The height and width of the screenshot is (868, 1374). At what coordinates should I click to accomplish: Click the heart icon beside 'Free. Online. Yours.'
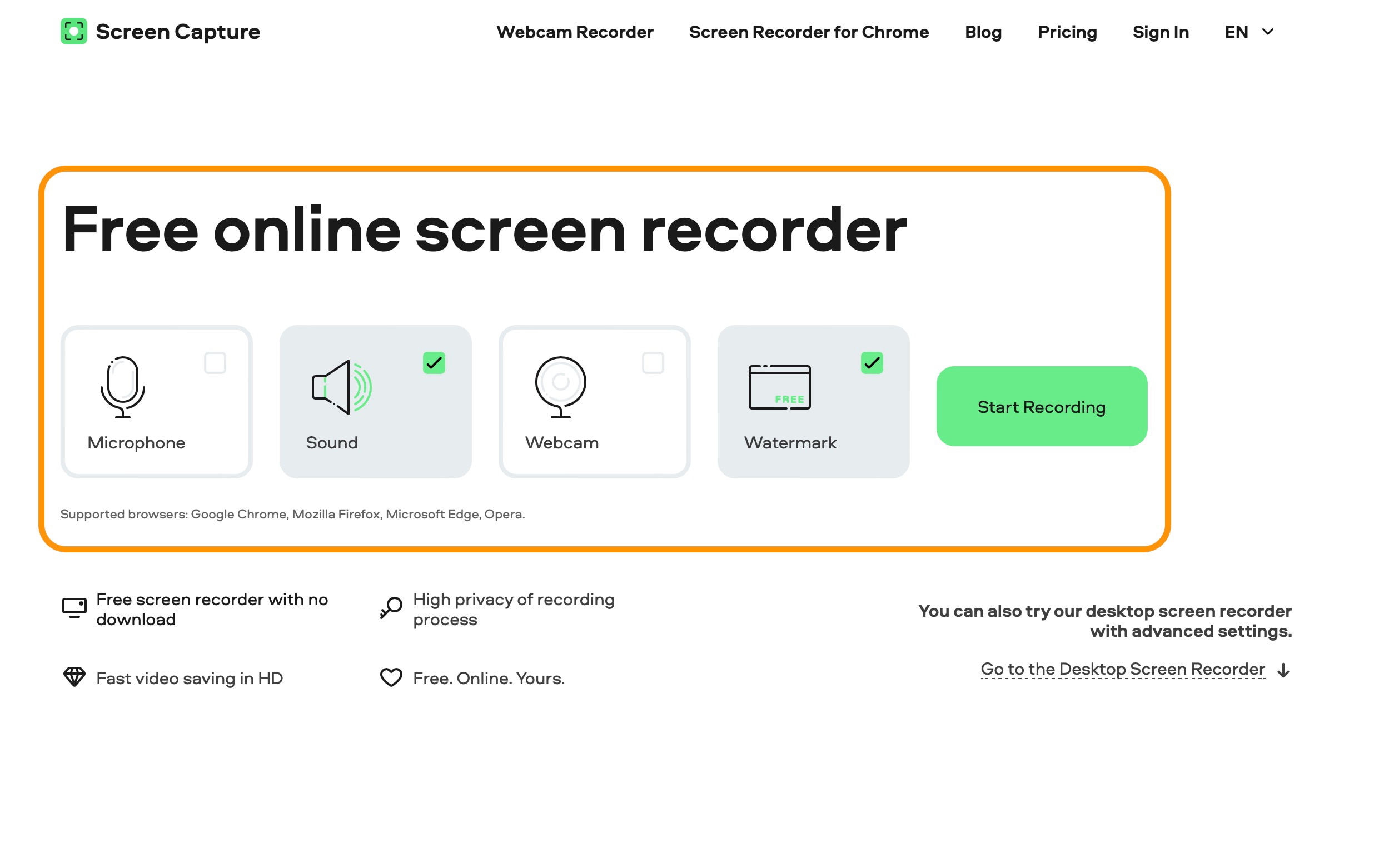pyautogui.click(x=391, y=677)
